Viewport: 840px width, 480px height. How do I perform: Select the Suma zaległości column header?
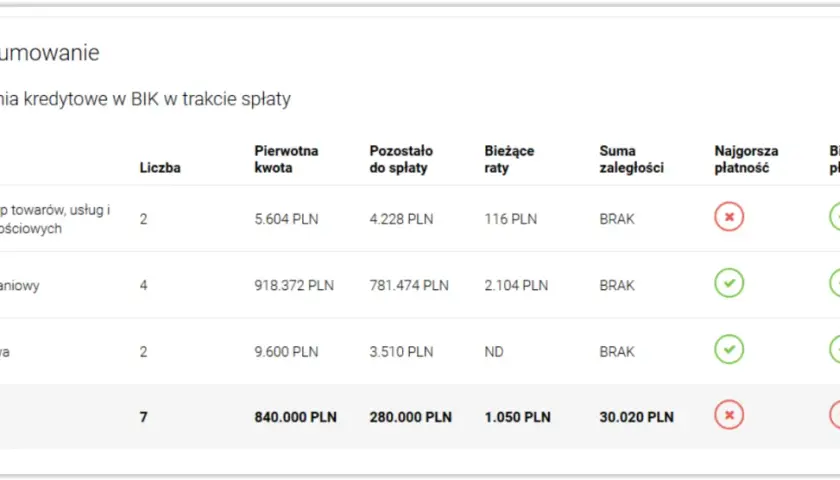[631, 159]
